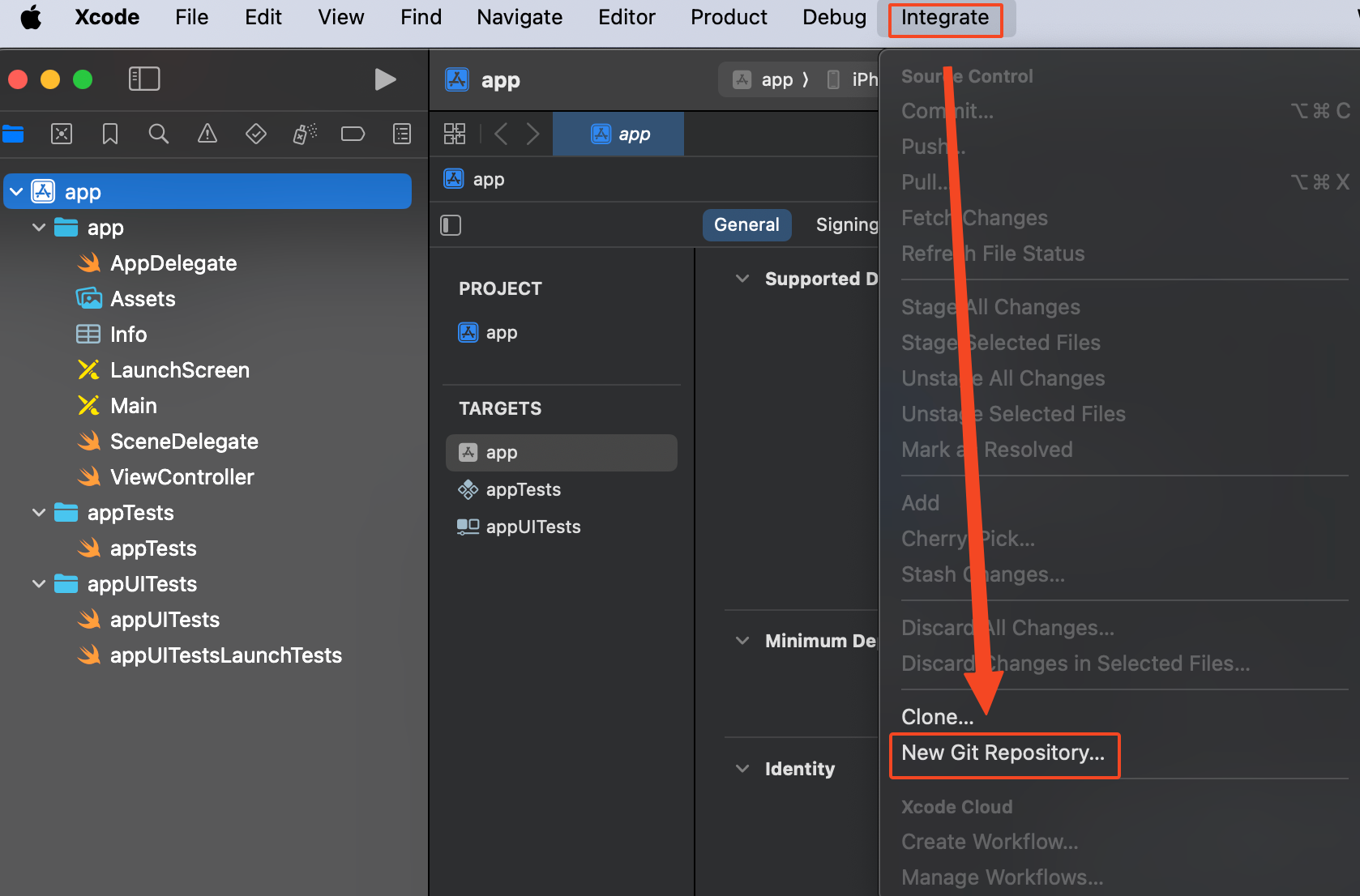Open the Info plist file
The width and height of the screenshot is (1360, 896).
[128, 335]
